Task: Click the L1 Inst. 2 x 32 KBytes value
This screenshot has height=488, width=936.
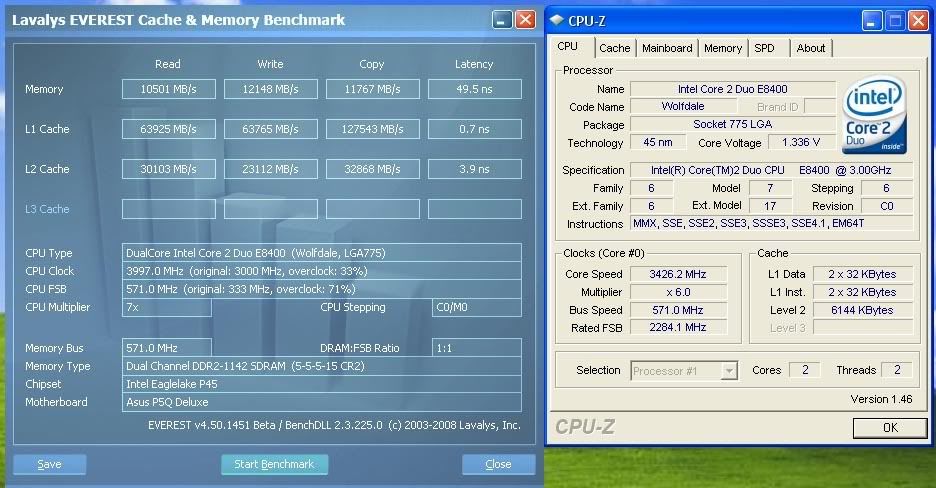Action: tap(863, 292)
